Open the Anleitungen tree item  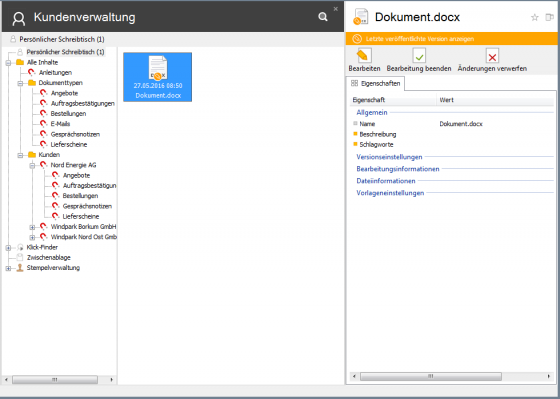55,73
